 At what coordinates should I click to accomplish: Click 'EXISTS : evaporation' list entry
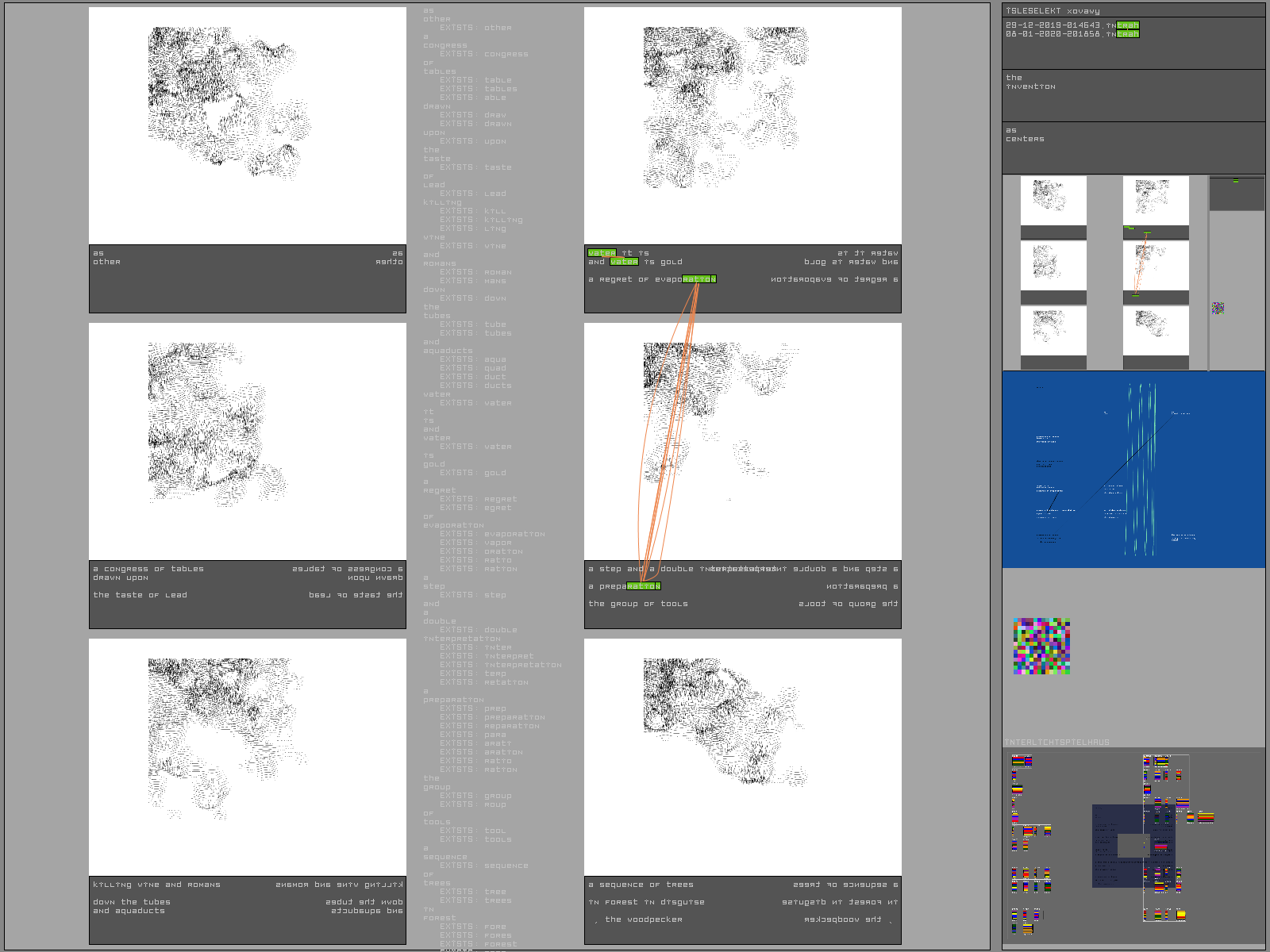(492, 534)
